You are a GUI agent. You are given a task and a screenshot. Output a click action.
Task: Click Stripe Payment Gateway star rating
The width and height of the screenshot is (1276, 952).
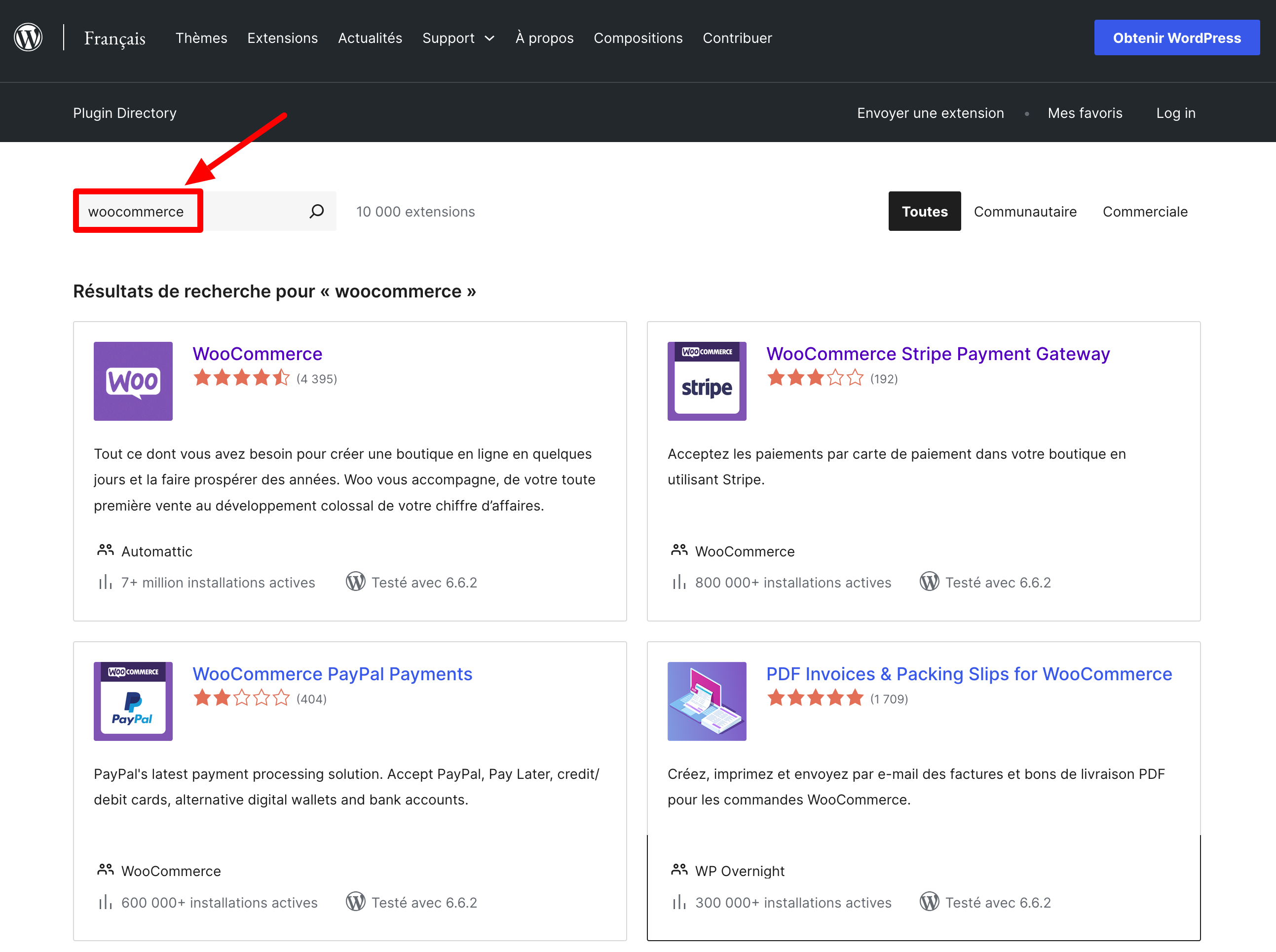click(815, 378)
